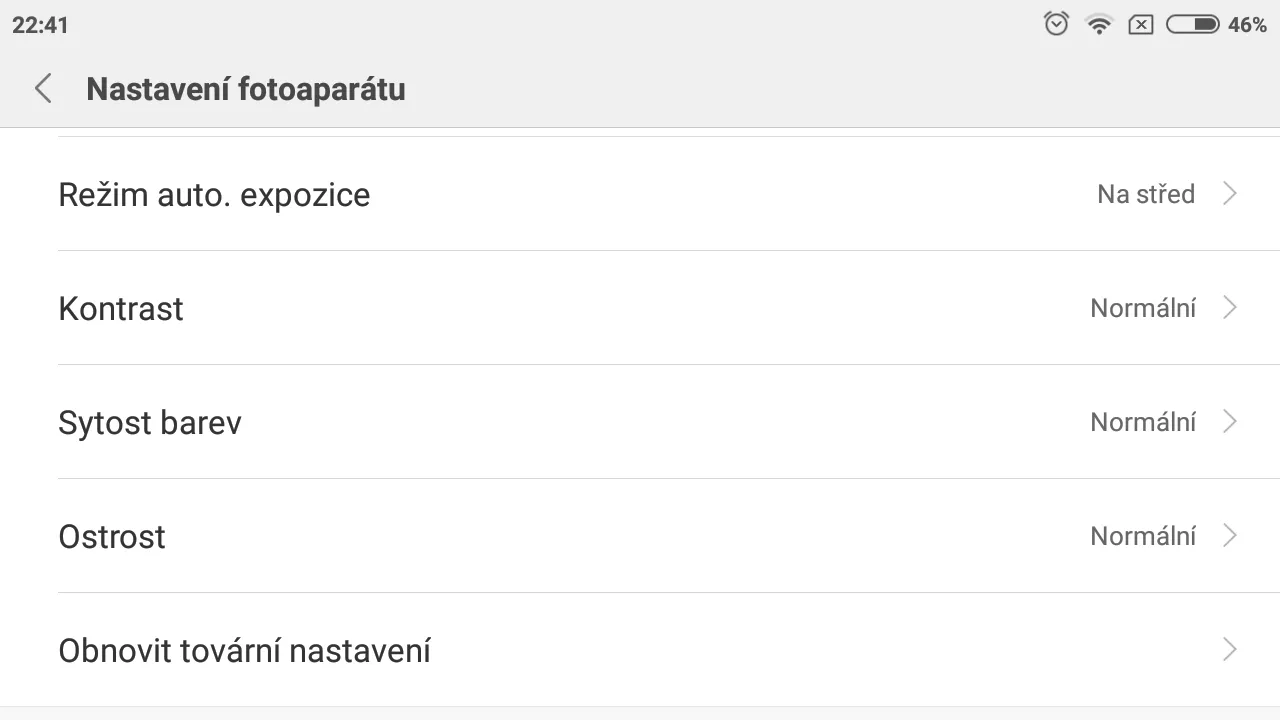1280x720 pixels.
Task: Tap the Wi-Fi signal status icon
Action: pos(1099,25)
